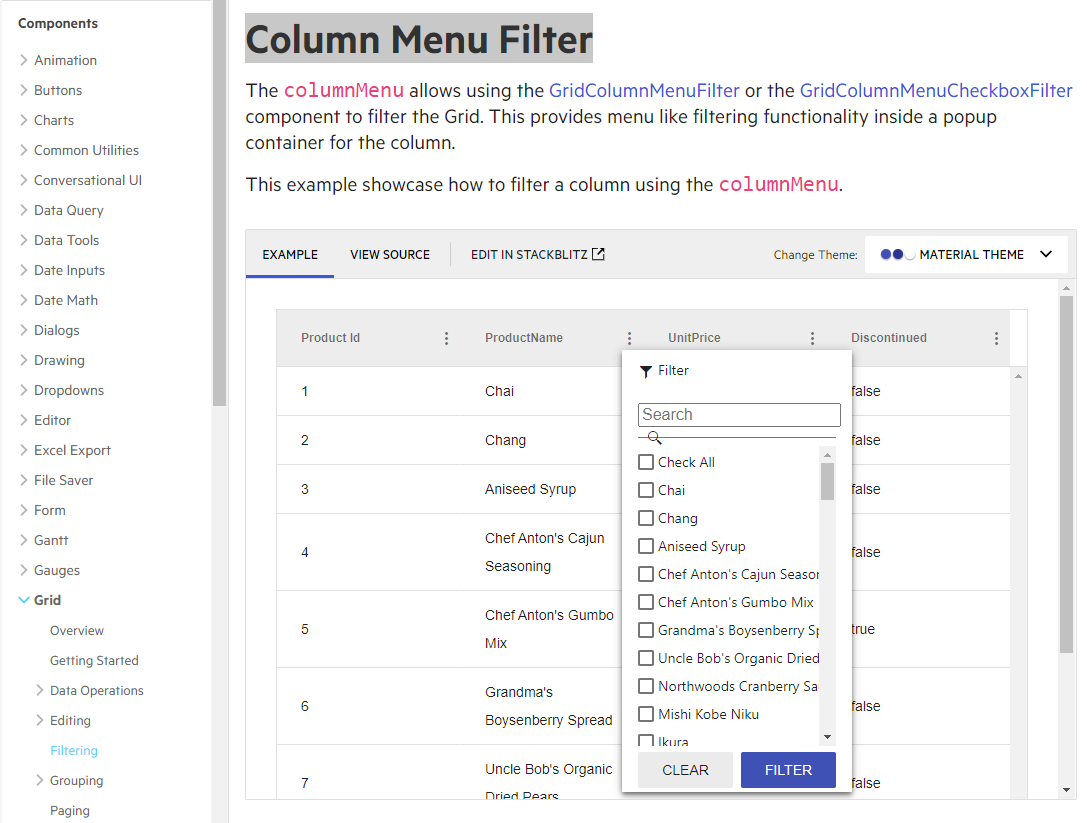The width and height of the screenshot is (1087, 823).
Task: Select the EXAMPLE tab
Action: click(289, 254)
